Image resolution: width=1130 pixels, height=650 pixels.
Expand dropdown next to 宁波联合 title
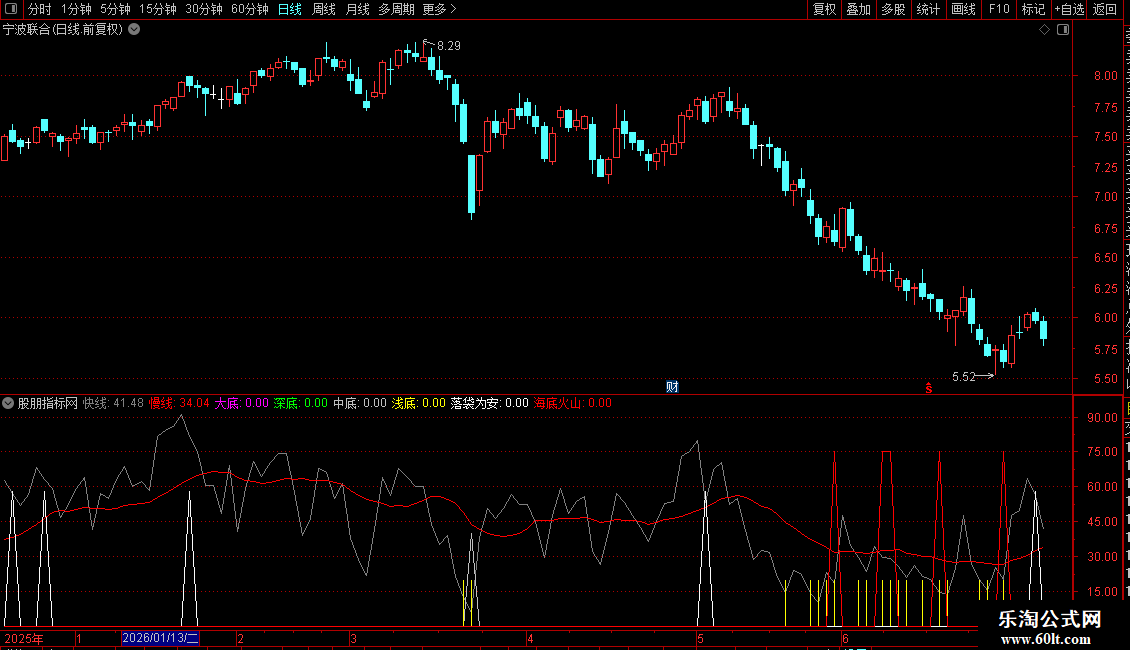point(134,30)
